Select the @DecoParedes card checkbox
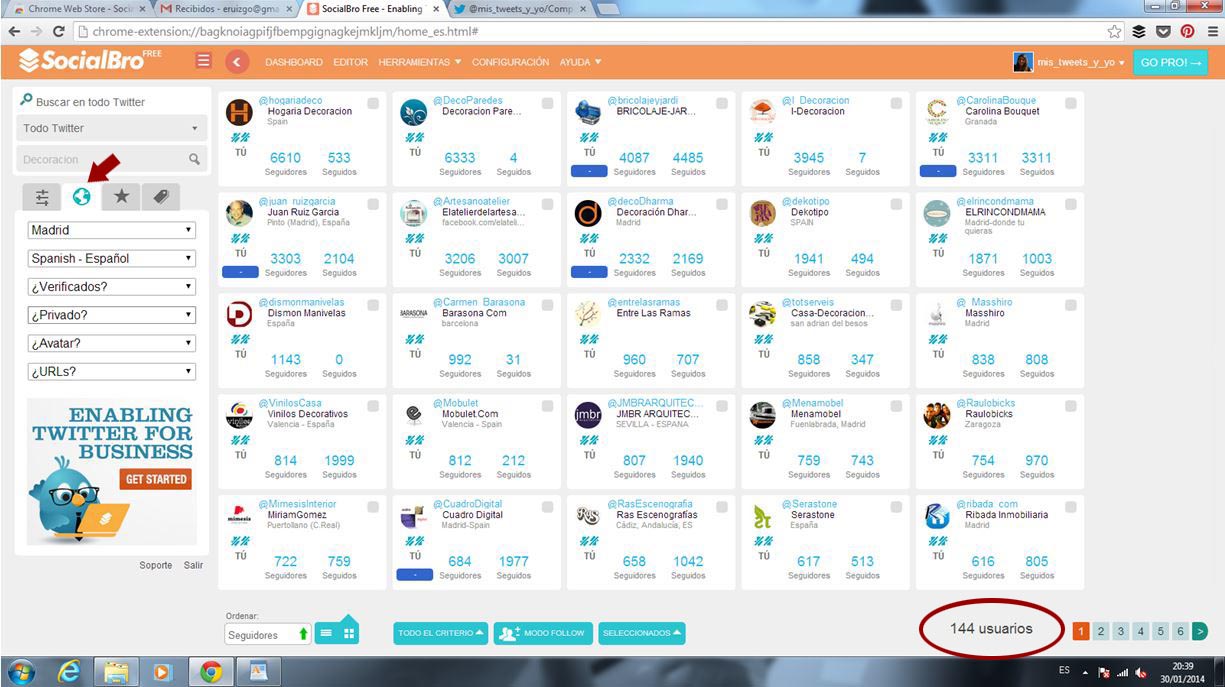 (547, 103)
